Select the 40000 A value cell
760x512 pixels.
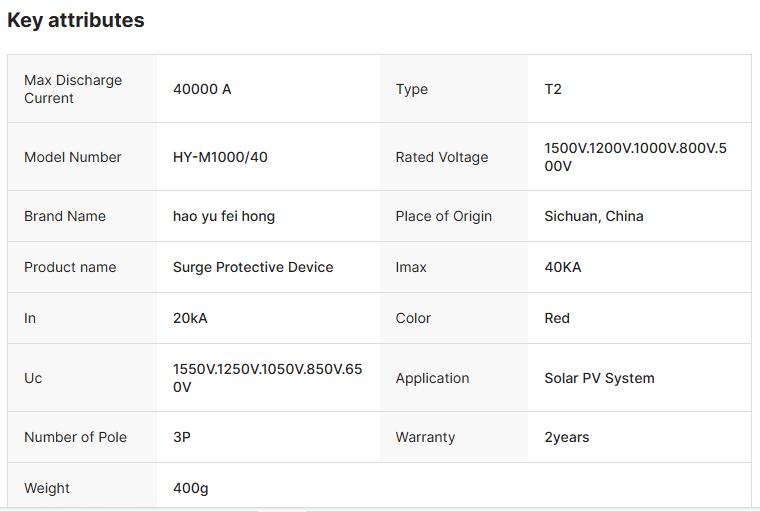tap(202, 89)
